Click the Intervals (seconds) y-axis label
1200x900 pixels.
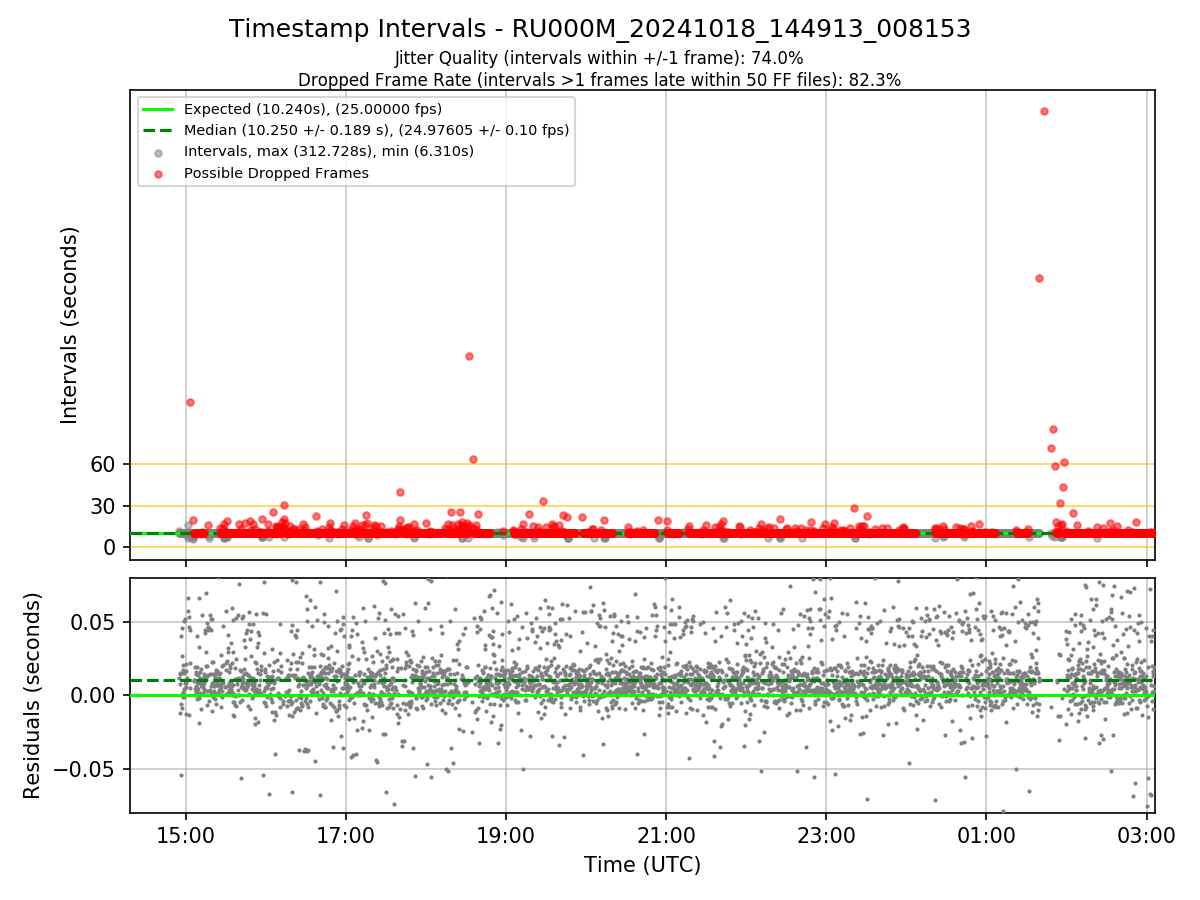69,325
